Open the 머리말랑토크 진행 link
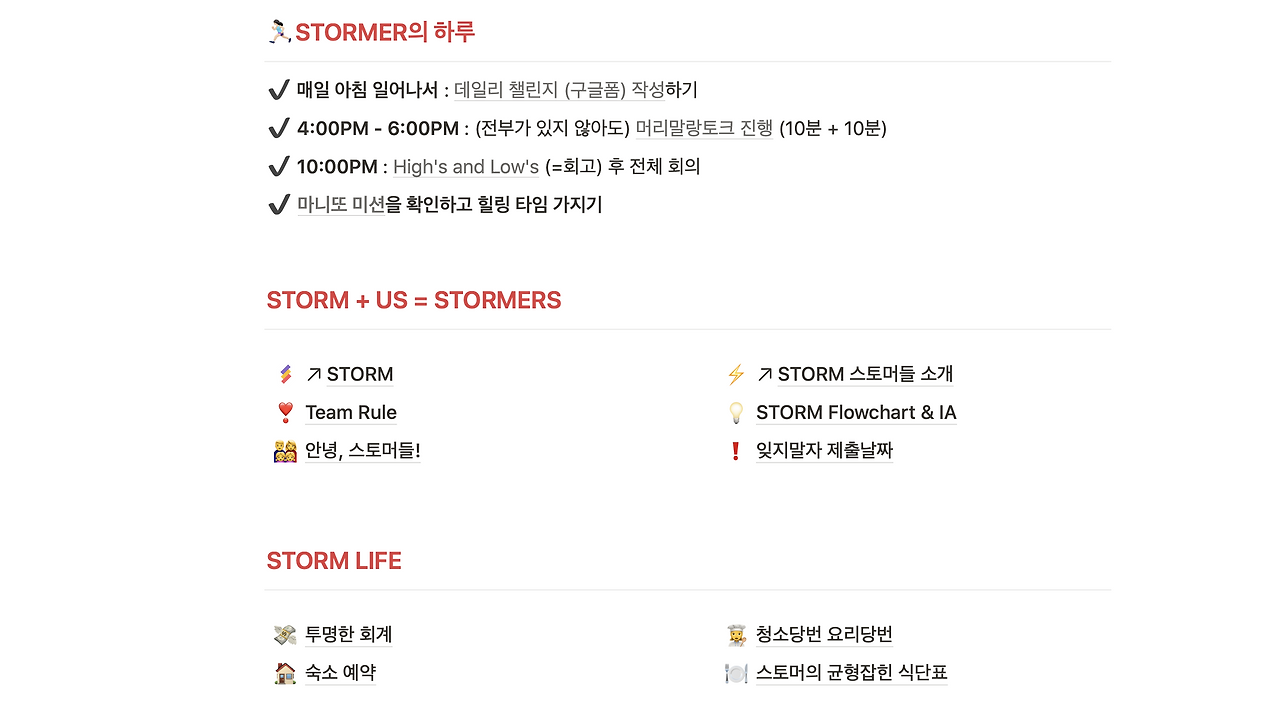The image size is (1280, 722). (x=704, y=128)
